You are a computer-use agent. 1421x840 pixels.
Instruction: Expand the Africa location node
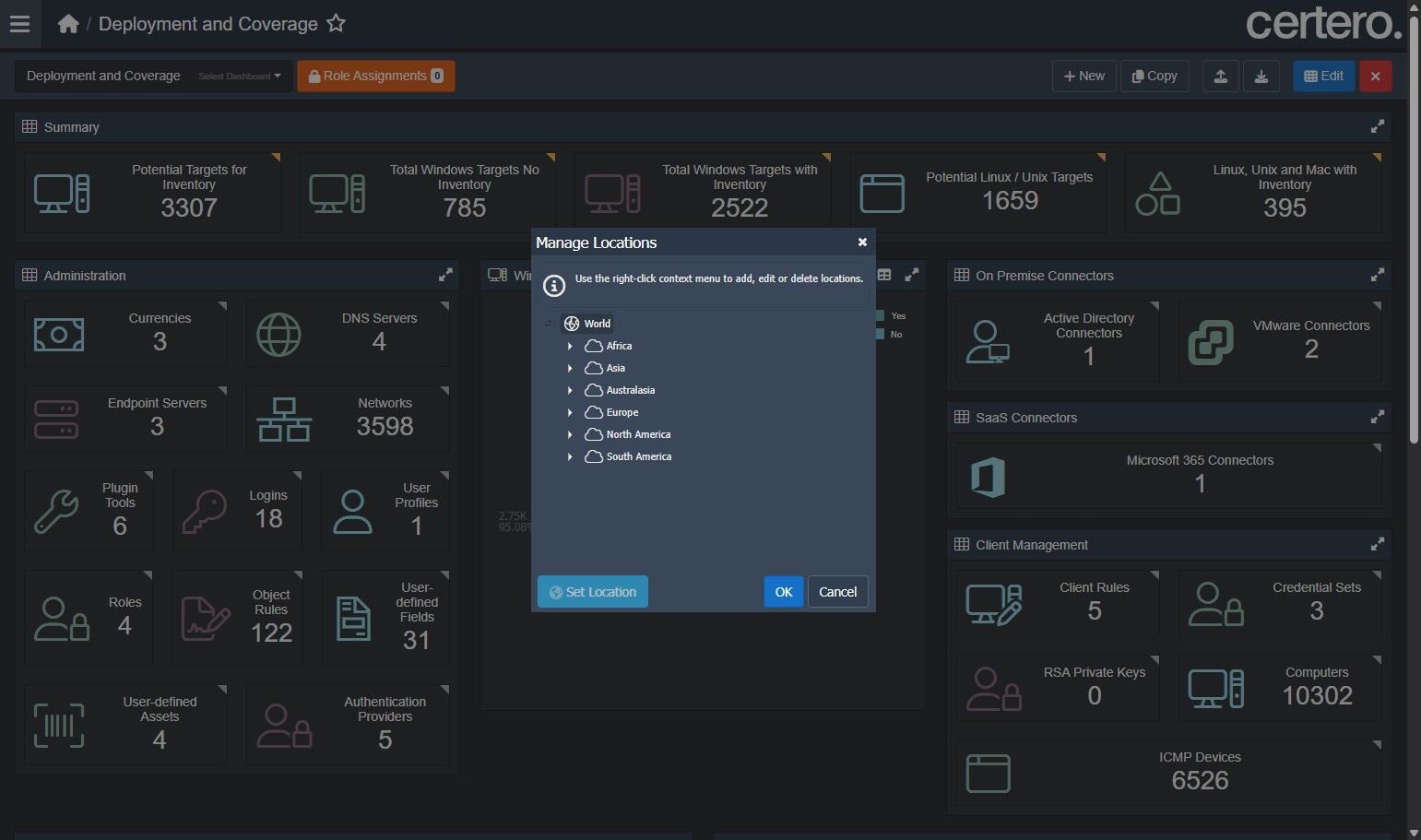570,346
